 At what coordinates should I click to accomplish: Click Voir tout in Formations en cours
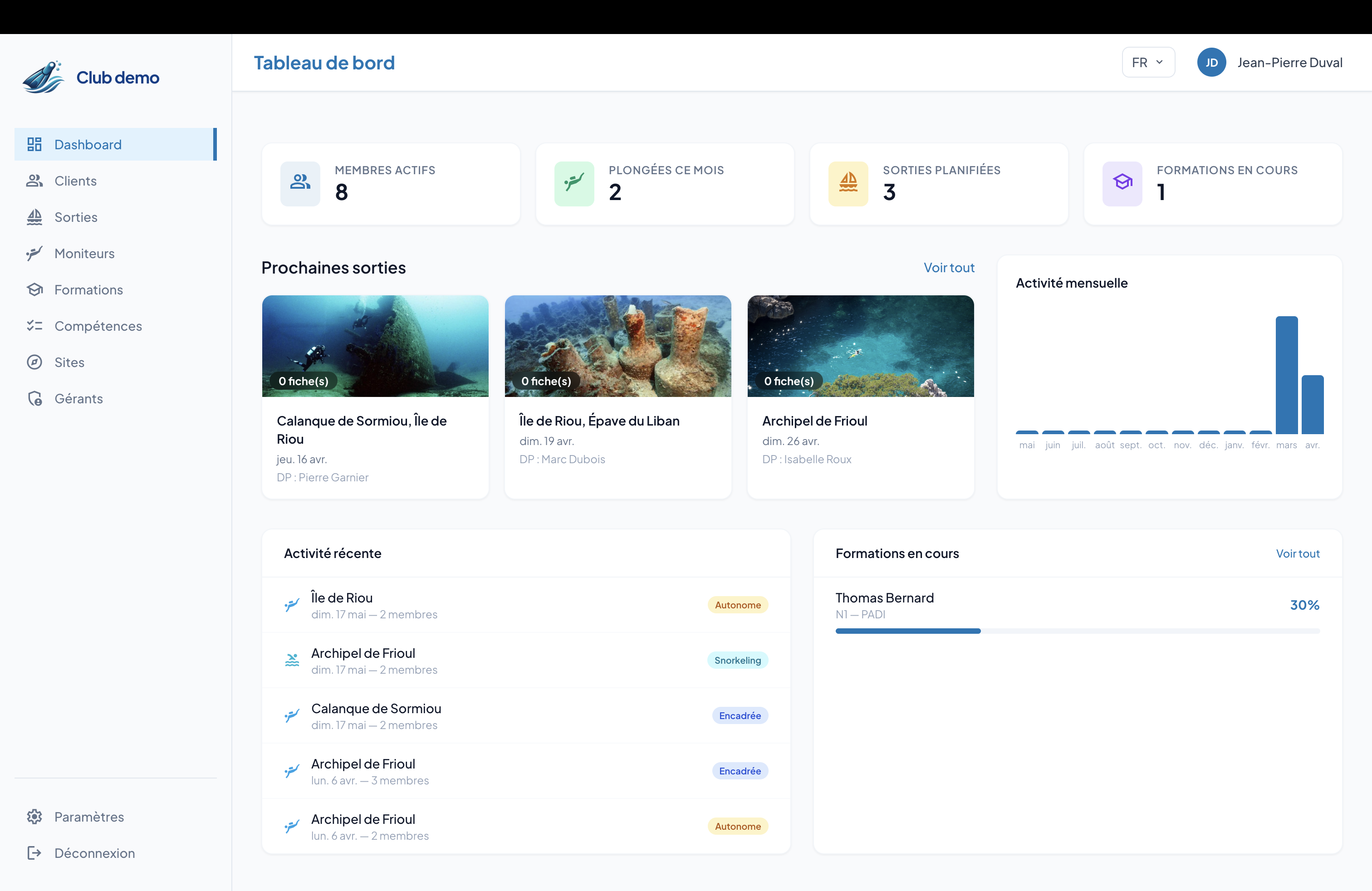coord(1297,553)
